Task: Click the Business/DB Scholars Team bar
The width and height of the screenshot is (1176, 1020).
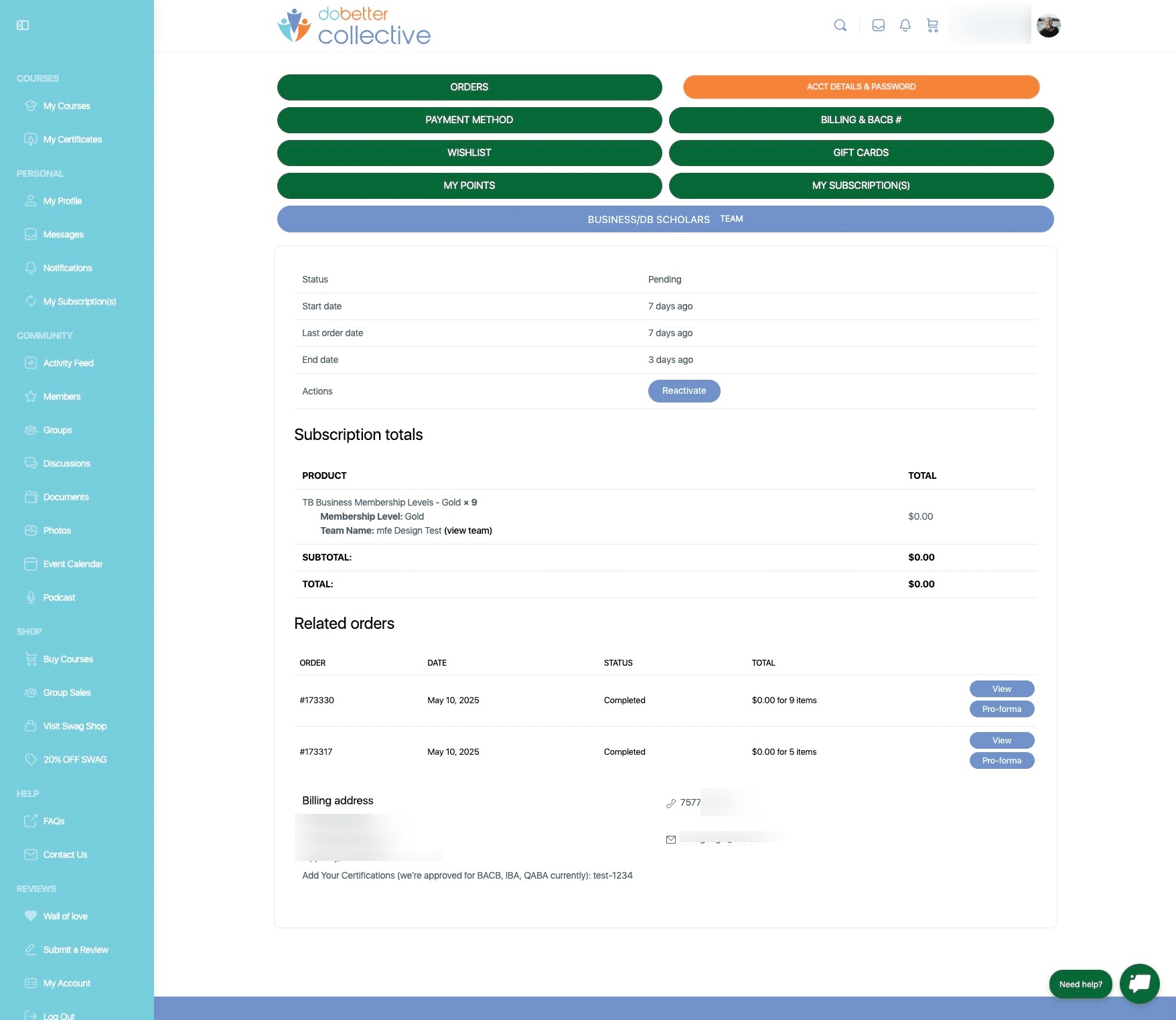Action: pos(665,219)
